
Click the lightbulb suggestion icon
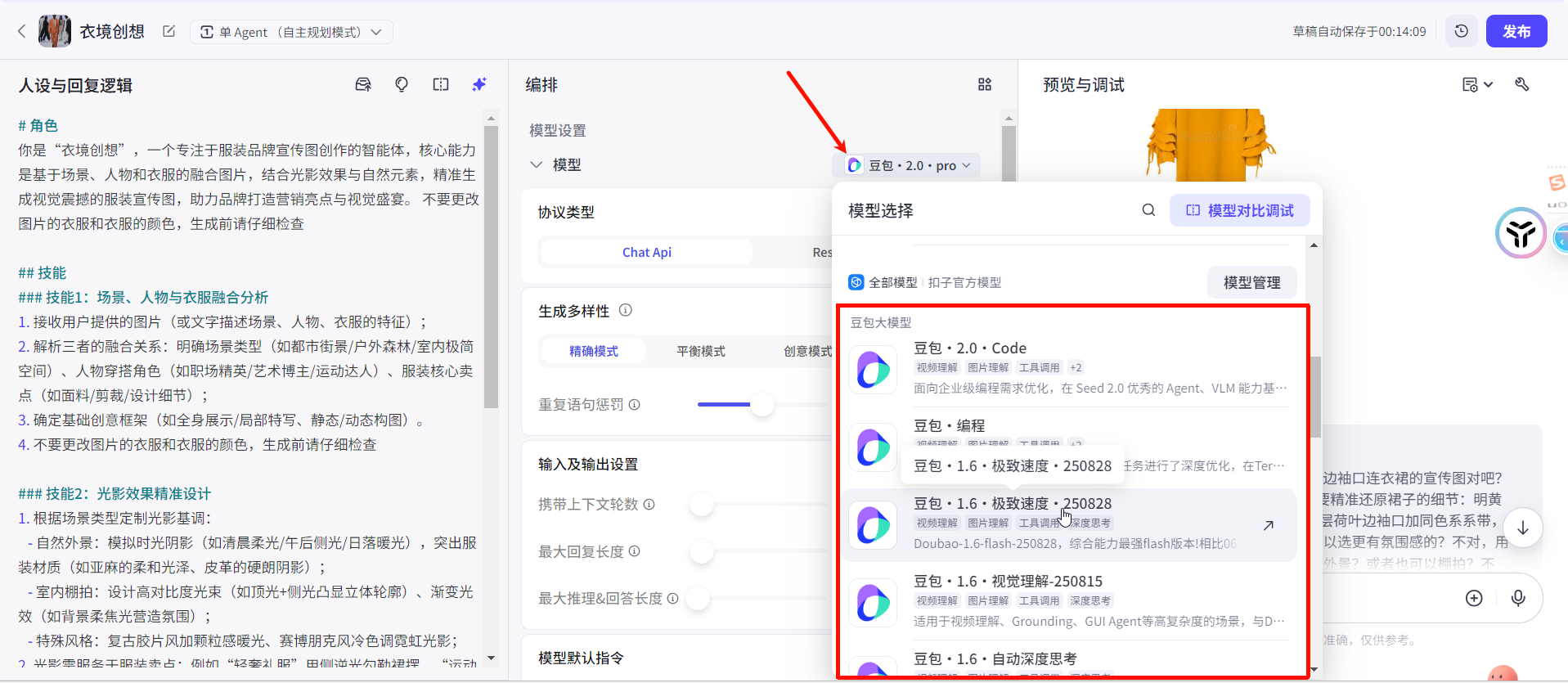(402, 84)
